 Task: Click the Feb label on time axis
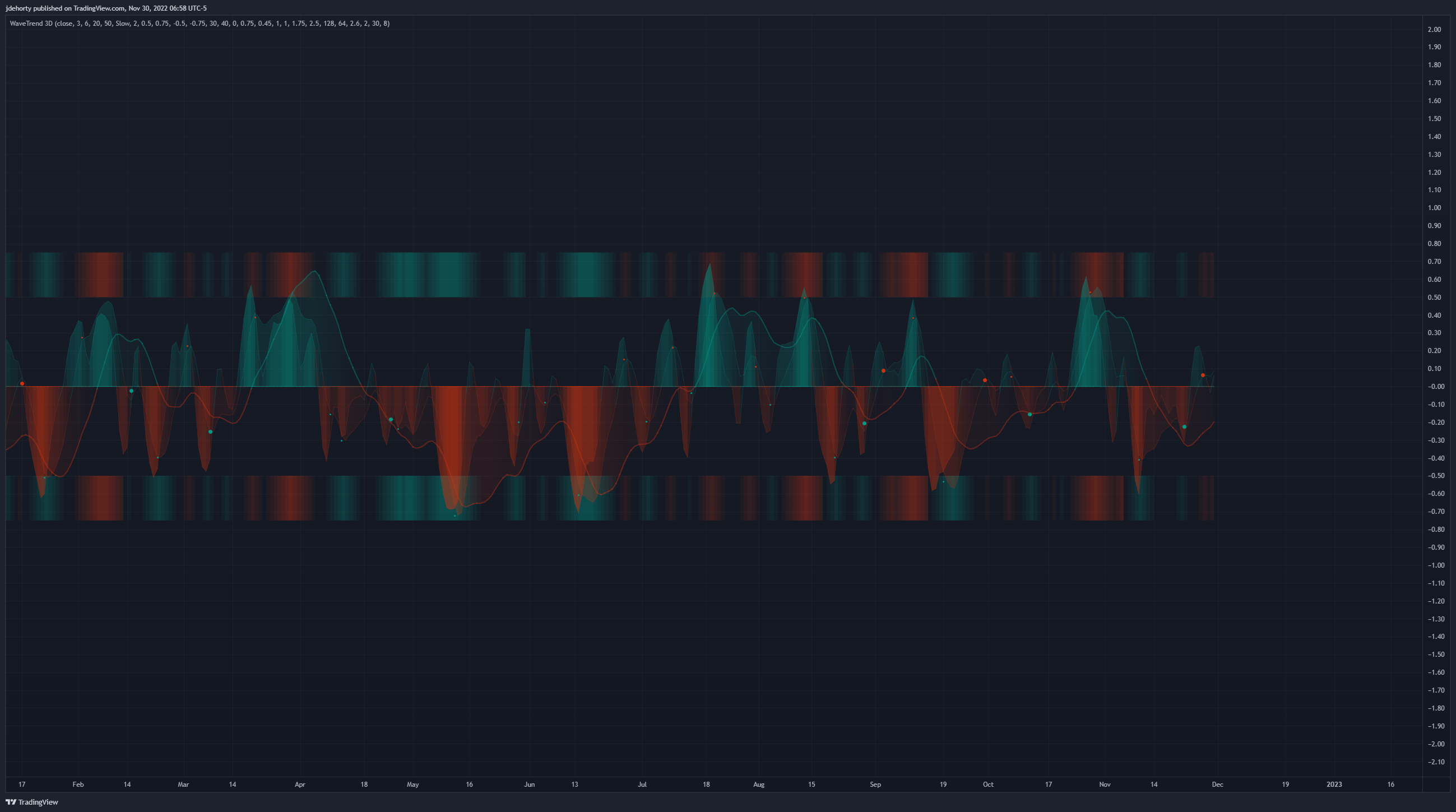pyautogui.click(x=78, y=785)
